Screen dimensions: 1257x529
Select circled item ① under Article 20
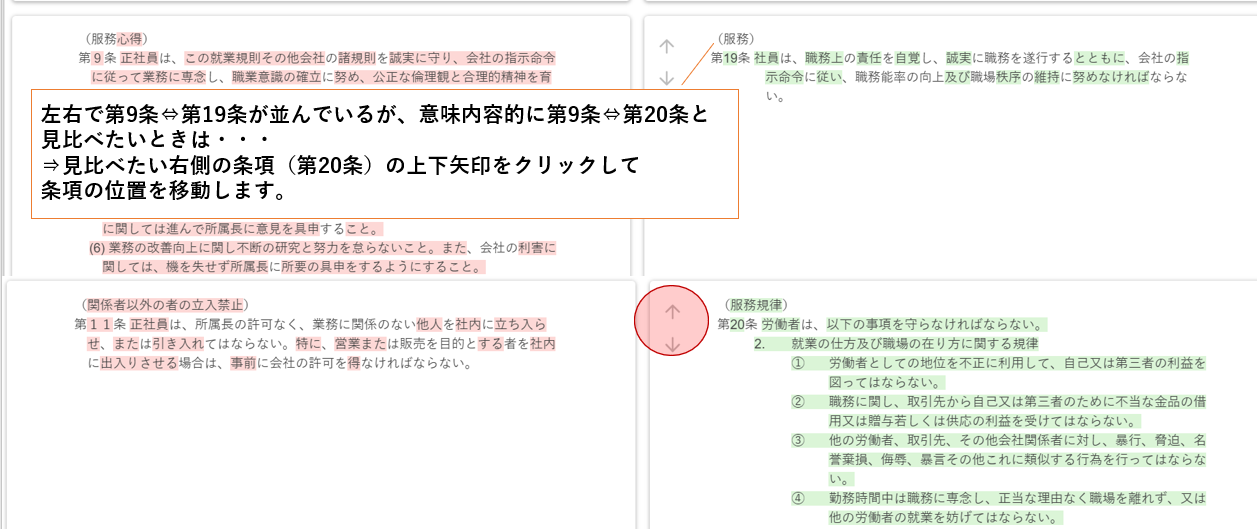click(797, 363)
